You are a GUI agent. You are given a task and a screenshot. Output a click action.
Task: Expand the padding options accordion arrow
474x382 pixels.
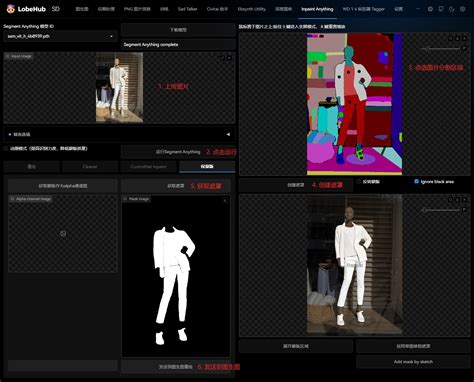pyautogui.click(x=228, y=134)
